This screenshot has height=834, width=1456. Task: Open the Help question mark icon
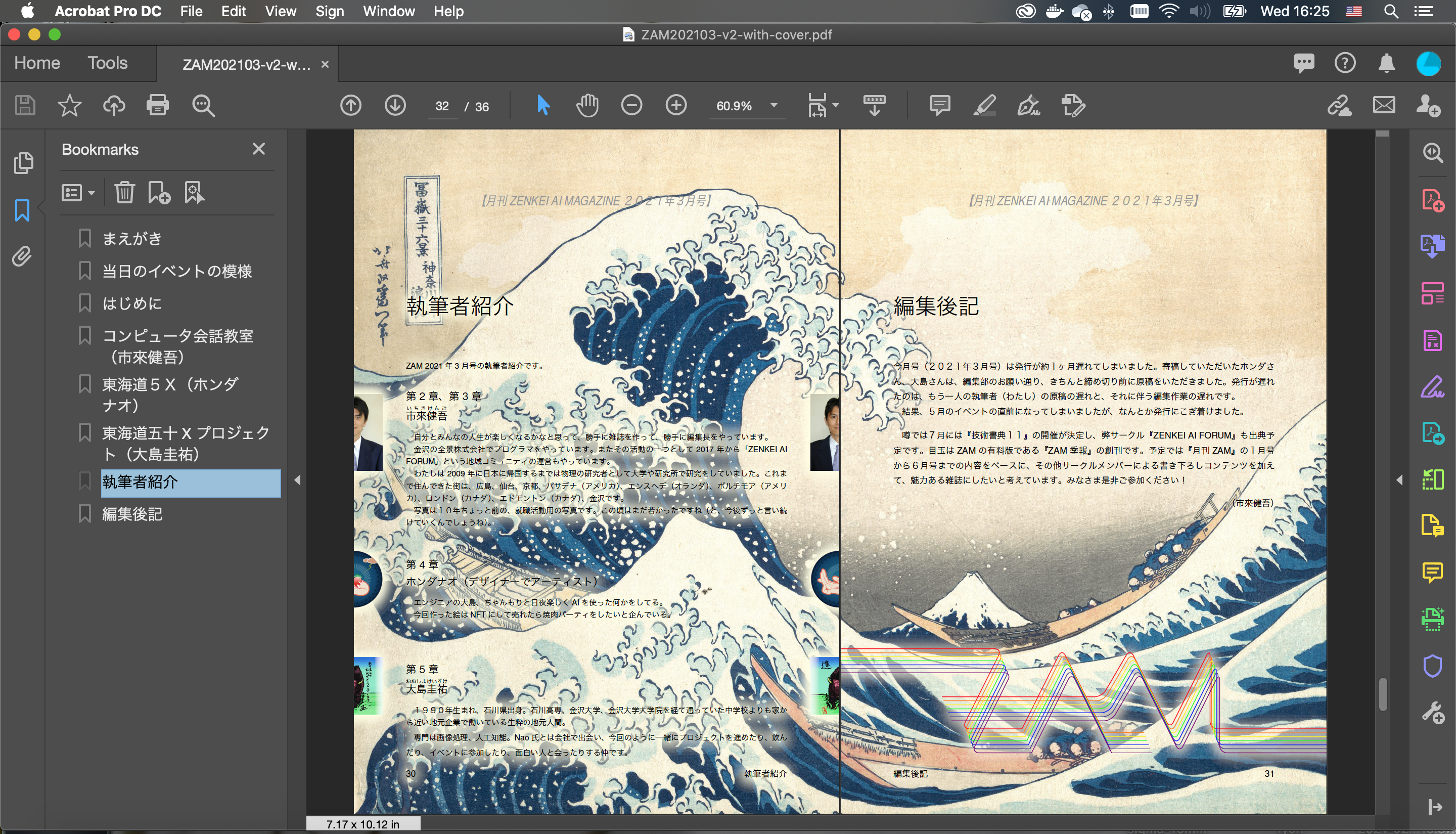1345,63
